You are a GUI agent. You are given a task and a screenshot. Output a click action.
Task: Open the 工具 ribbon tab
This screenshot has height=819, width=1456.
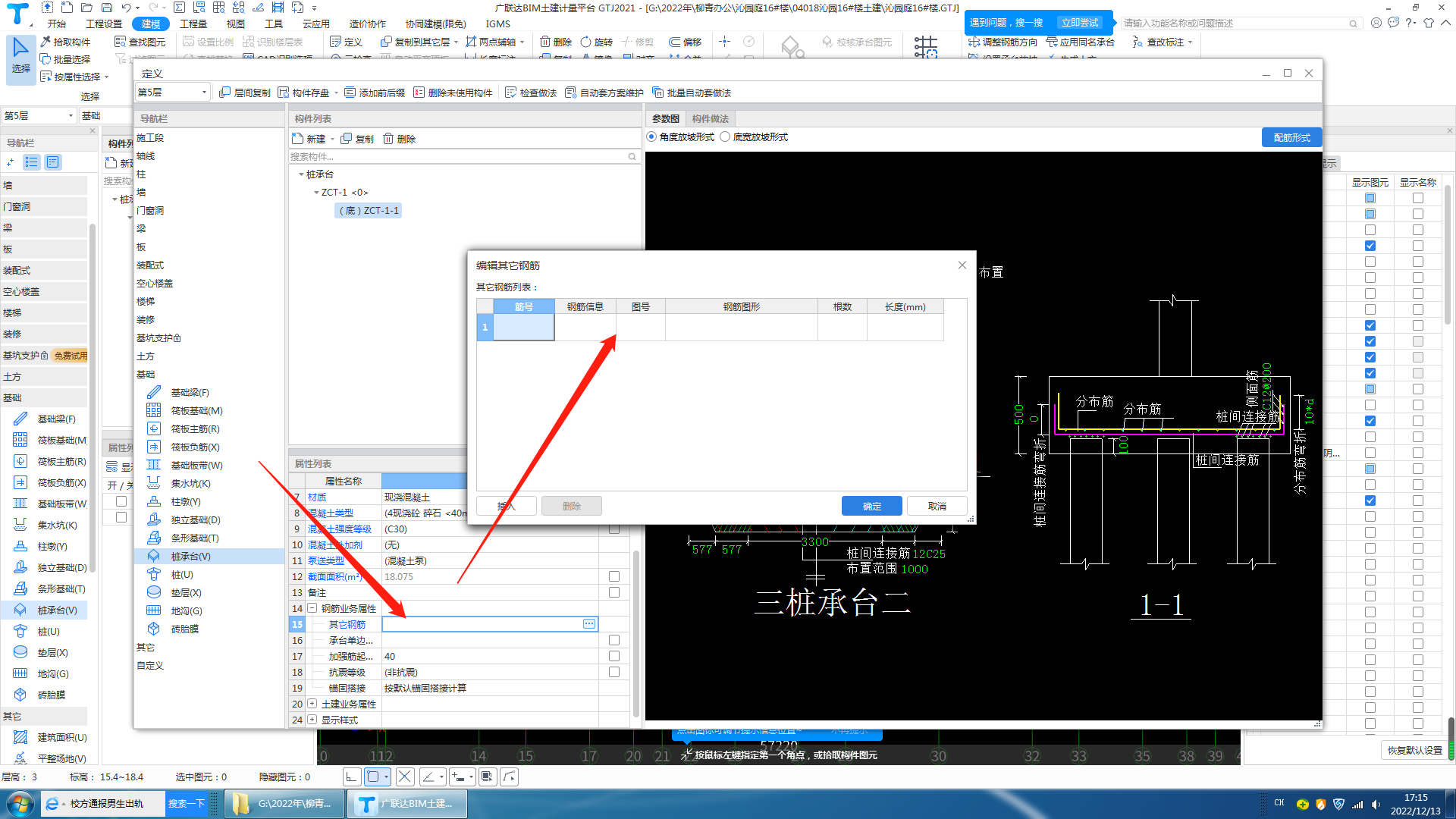[274, 24]
